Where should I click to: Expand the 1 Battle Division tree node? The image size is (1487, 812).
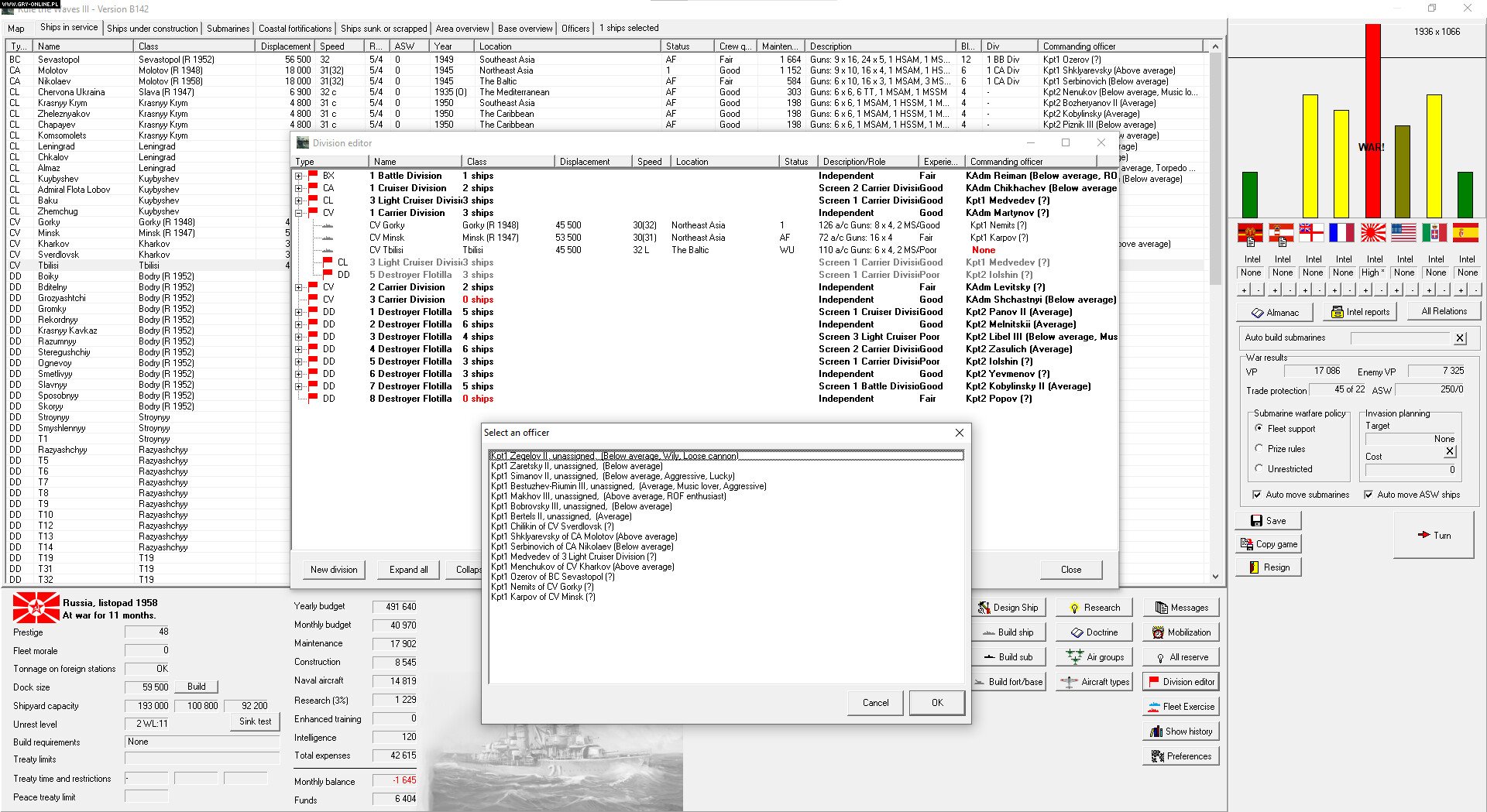[x=299, y=176]
